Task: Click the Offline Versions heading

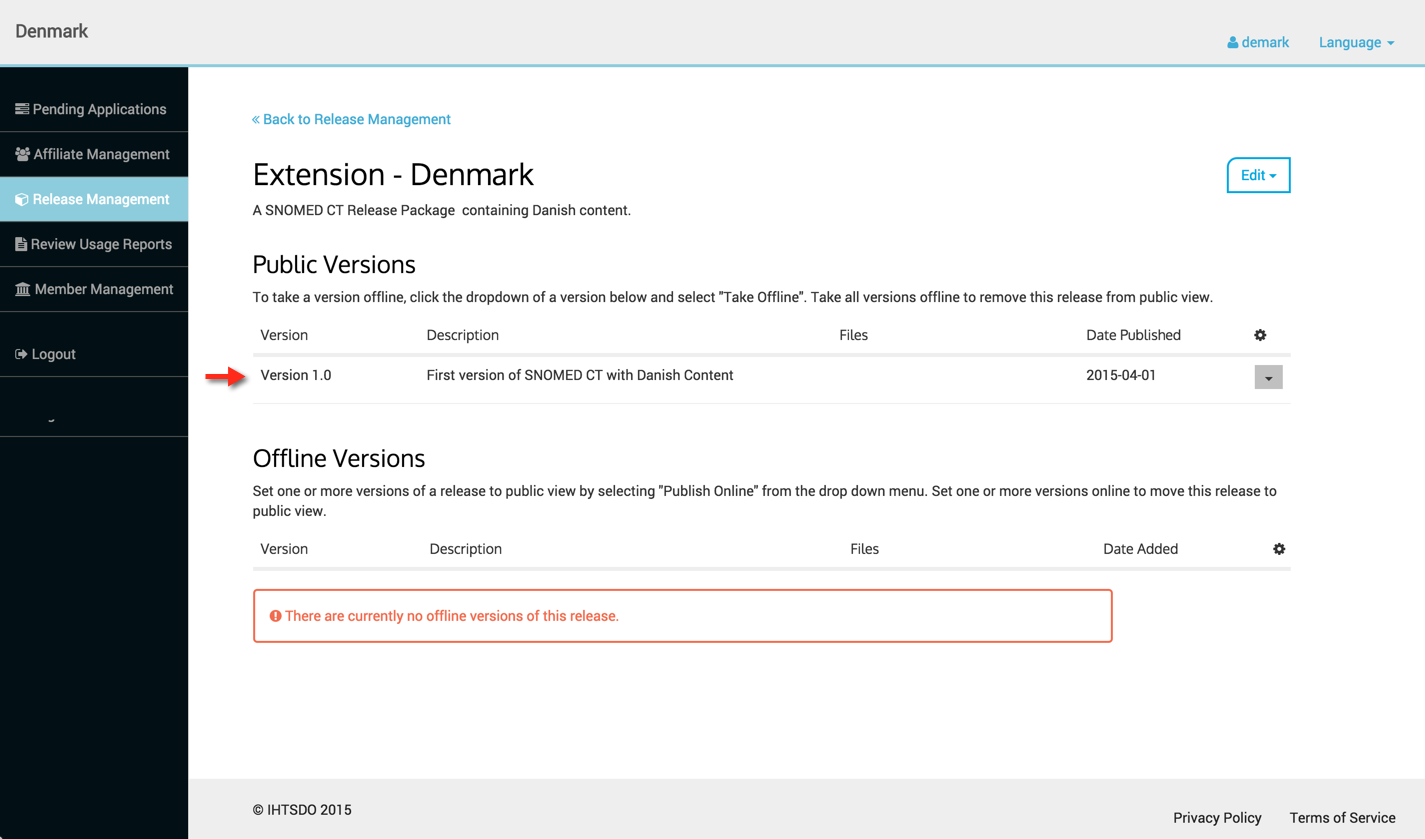Action: click(x=339, y=459)
